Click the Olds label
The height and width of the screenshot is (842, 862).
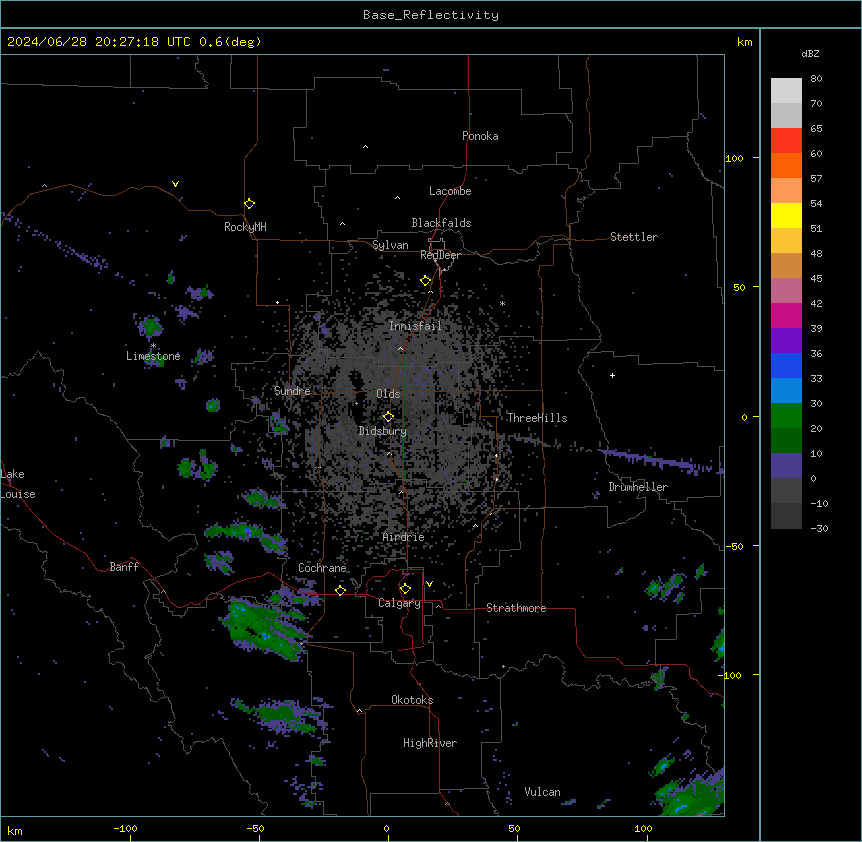point(388,394)
